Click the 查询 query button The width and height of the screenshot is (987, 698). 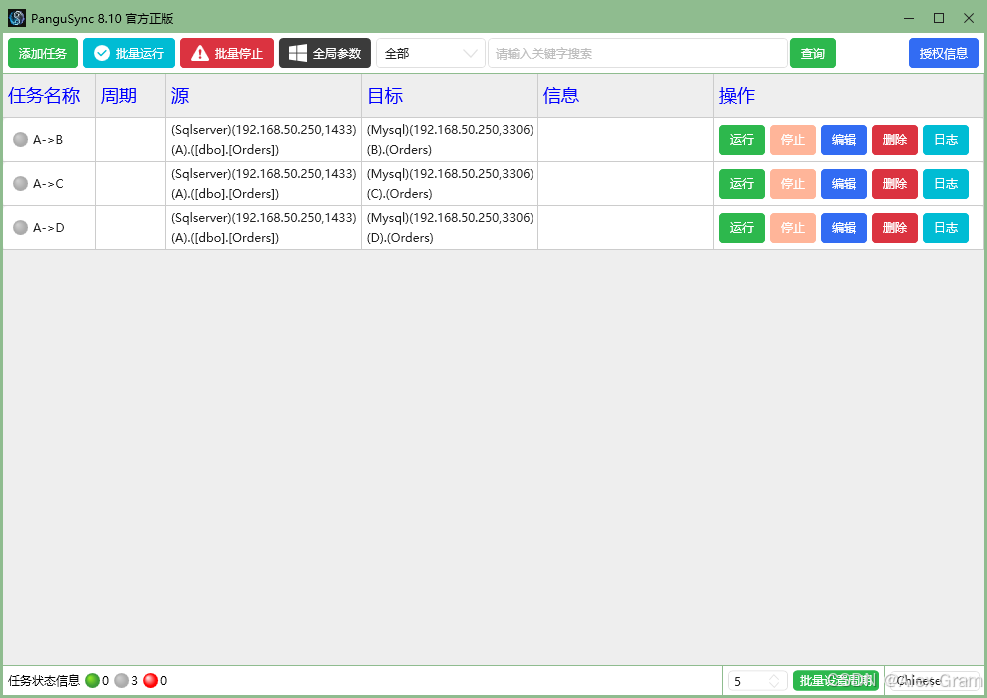813,53
